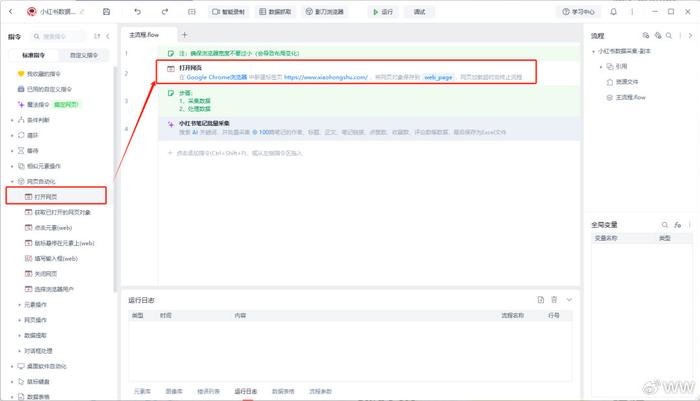Toggle the sort icon beside instruction search
The width and height of the screenshot is (700, 401).
click(x=97, y=36)
